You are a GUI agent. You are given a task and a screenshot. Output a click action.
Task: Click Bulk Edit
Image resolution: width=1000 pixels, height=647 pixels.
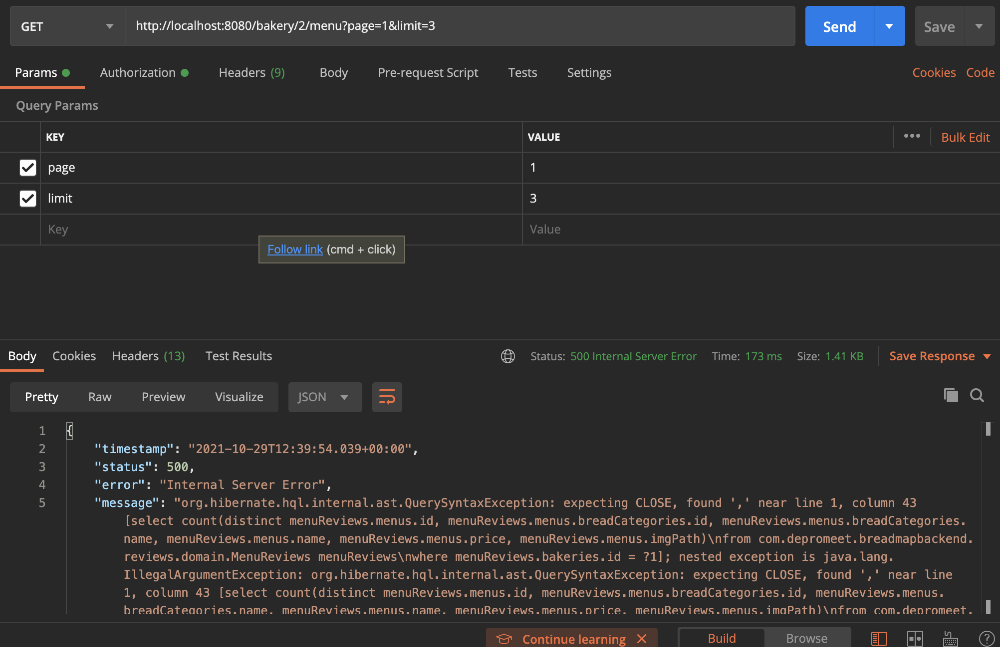[966, 137]
